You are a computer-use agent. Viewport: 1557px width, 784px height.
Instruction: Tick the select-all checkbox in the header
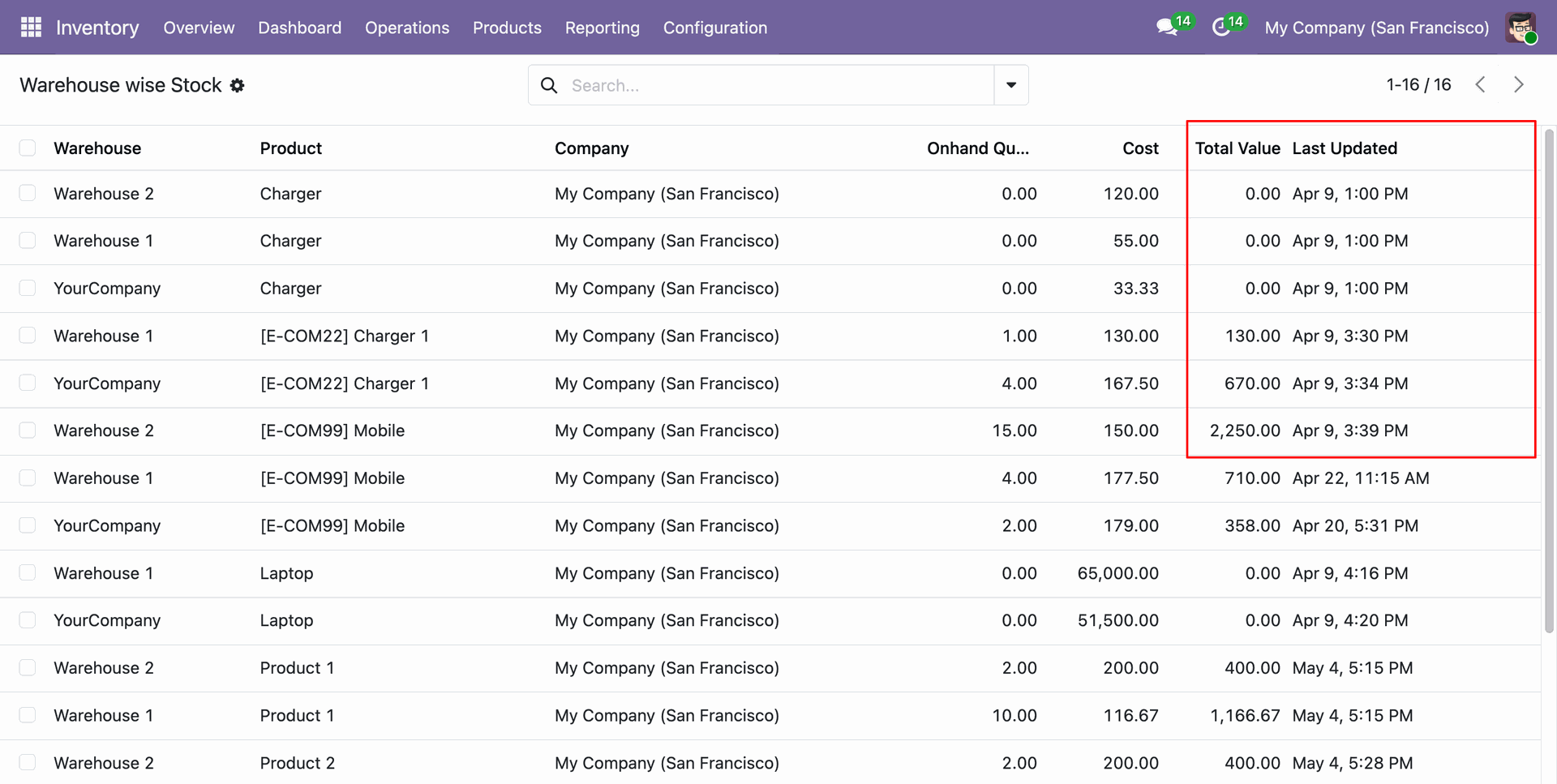[28, 148]
